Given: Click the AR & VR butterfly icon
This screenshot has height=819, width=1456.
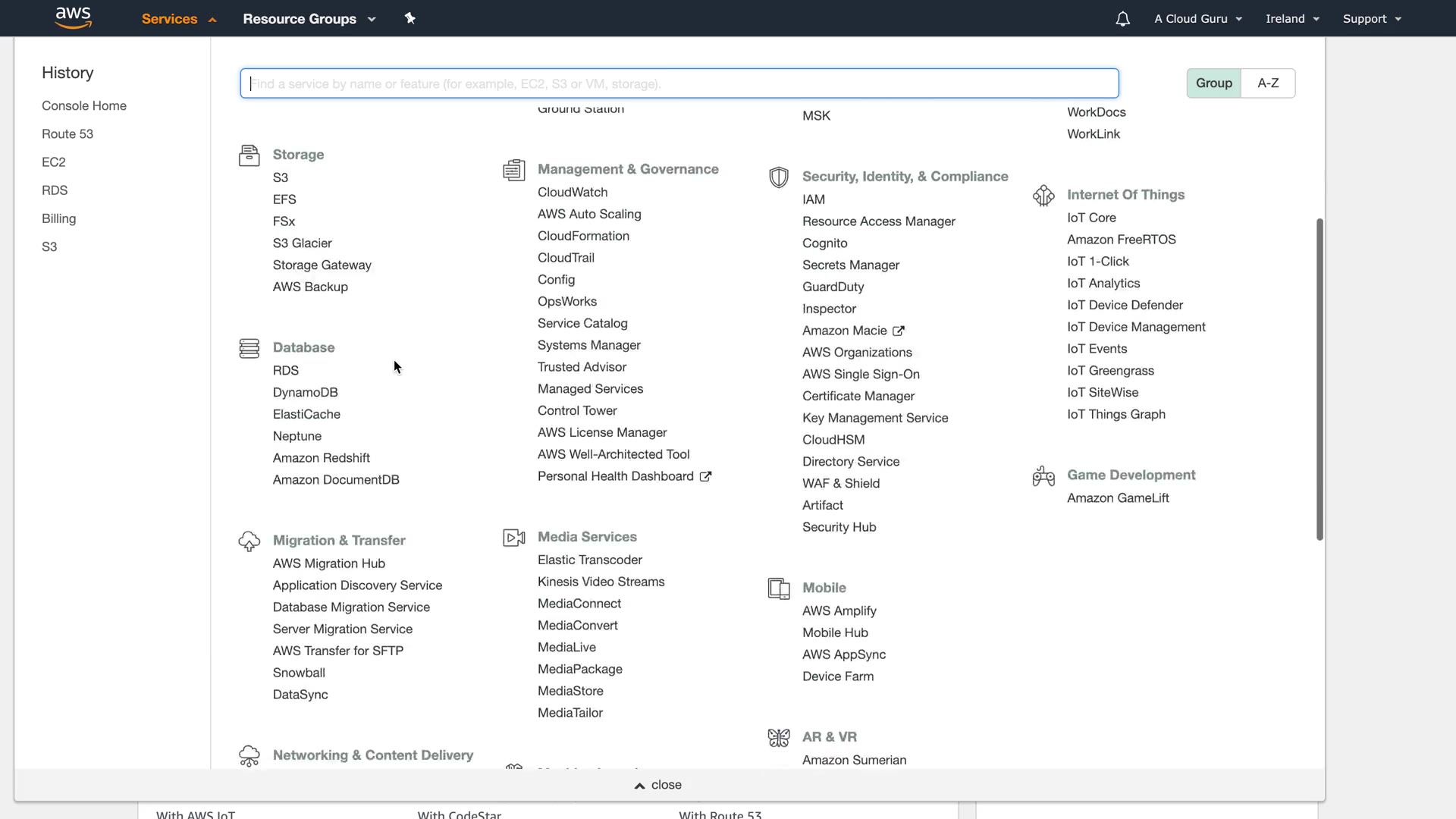Looking at the screenshot, I should pyautogui.click(x=778, y=737).
